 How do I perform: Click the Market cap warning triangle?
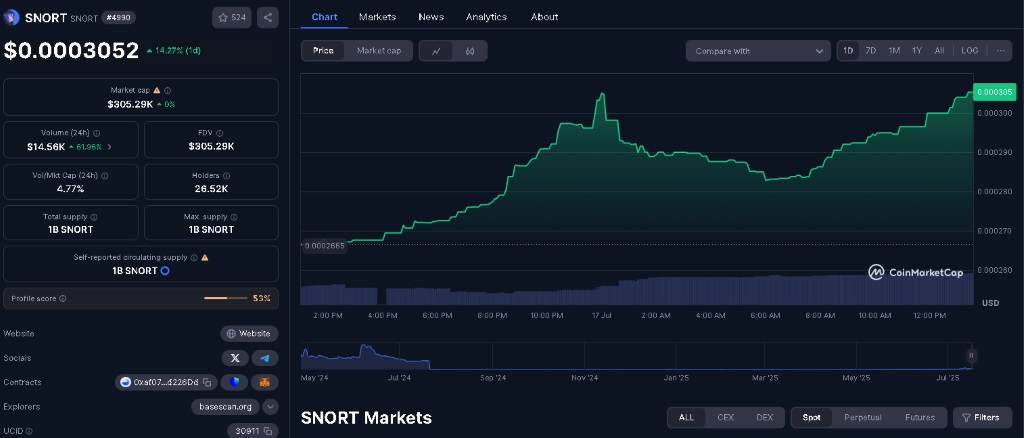[157, 91]
